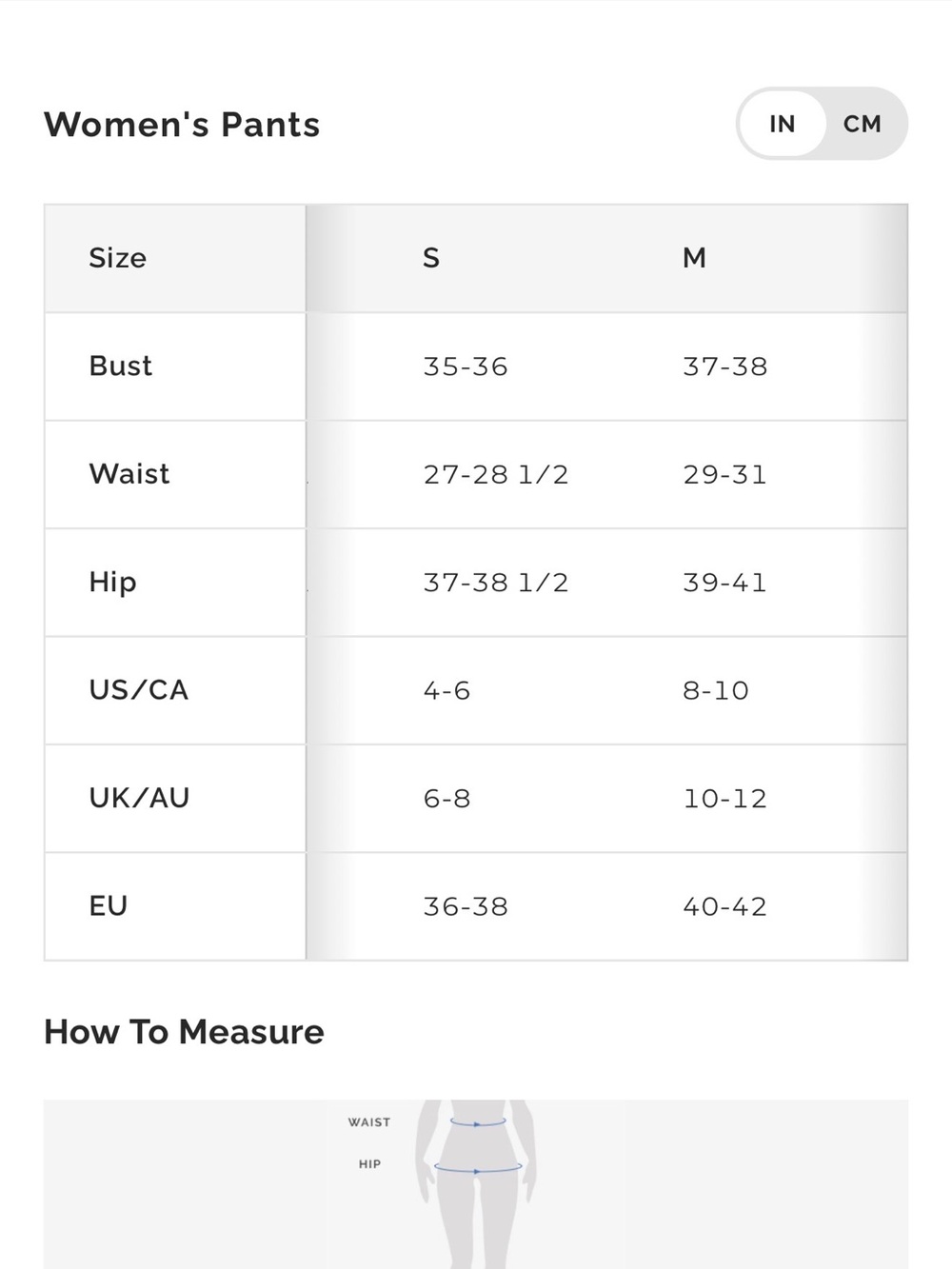Image resolution: width=952 pixels, height=1269 pixels.
Task: Select the IN unit option
Action: (782, 124)
